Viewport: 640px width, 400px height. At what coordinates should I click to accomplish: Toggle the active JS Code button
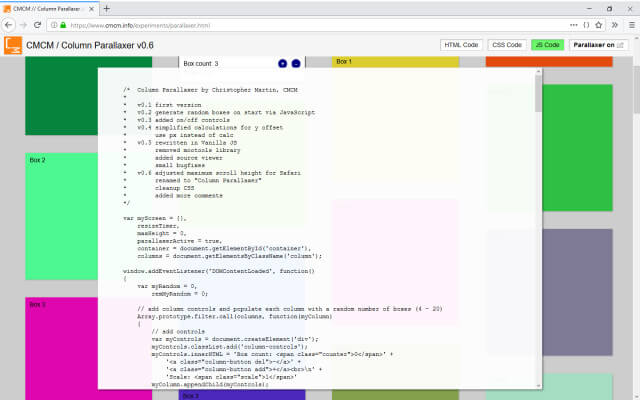point(547,45)
